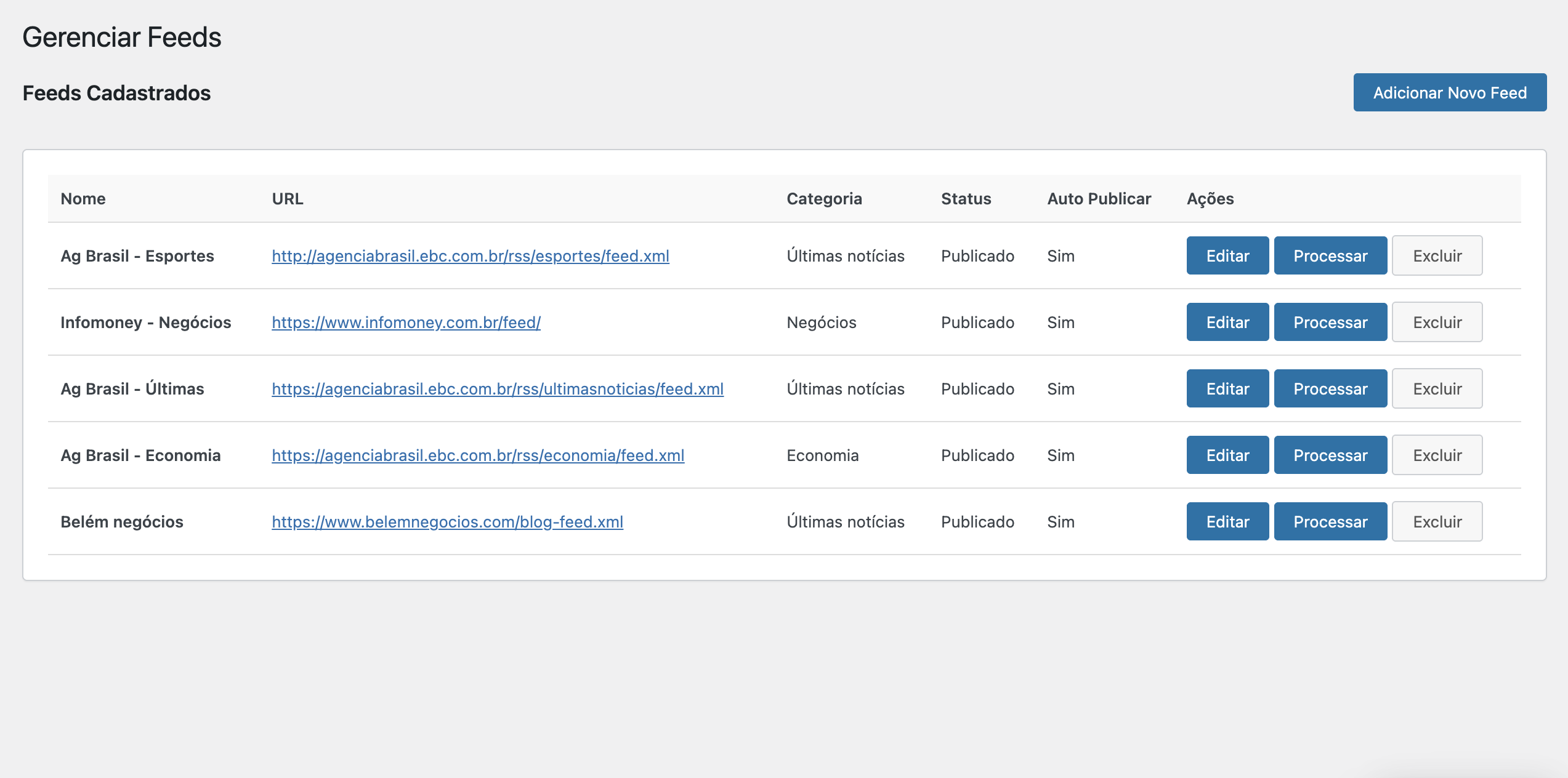Process the Ag Brasil - Esportes feed
This screenshot has width=1568, height=778.
coord(1330,255)
